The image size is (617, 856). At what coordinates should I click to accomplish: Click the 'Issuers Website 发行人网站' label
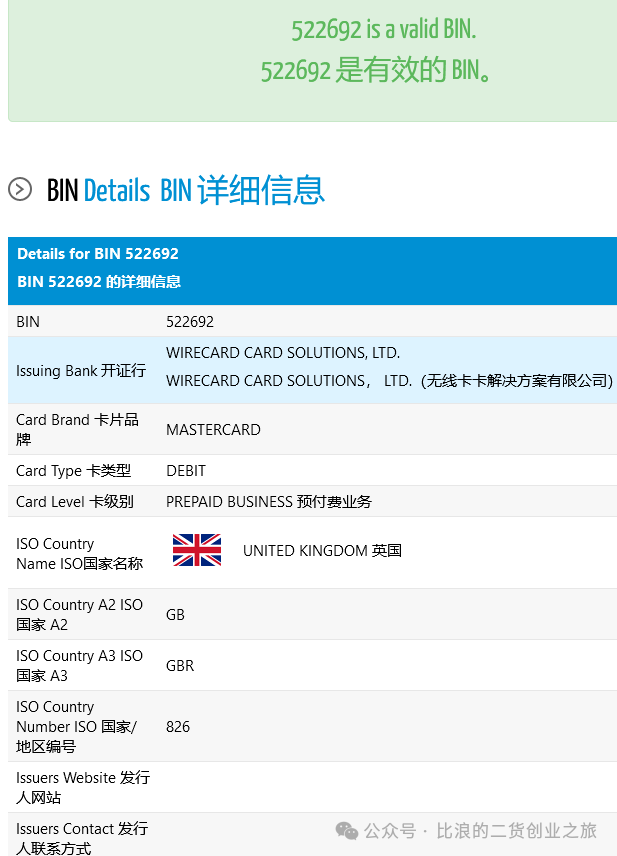click(x=83, y=788)
